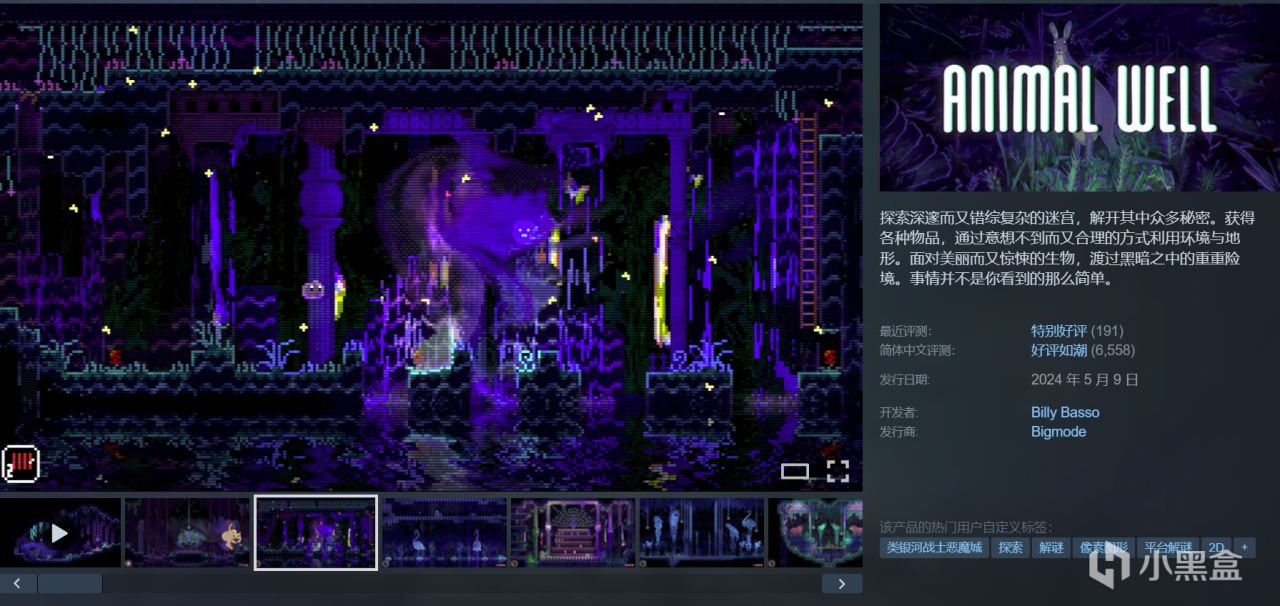The image size is (1280, 606).
Task: Click the 发行商 label
Action: tap(898, 432)
